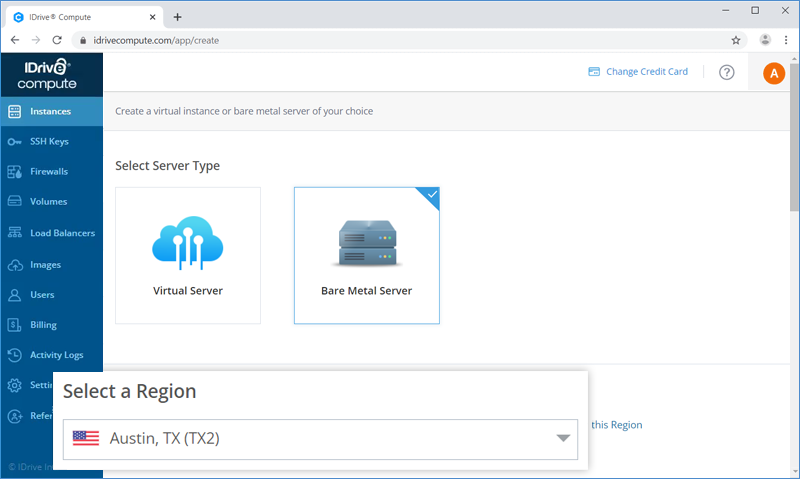800x479 pixels.
Task: Click the Bare Metal Server rack icon
Action: pos(367,243)
